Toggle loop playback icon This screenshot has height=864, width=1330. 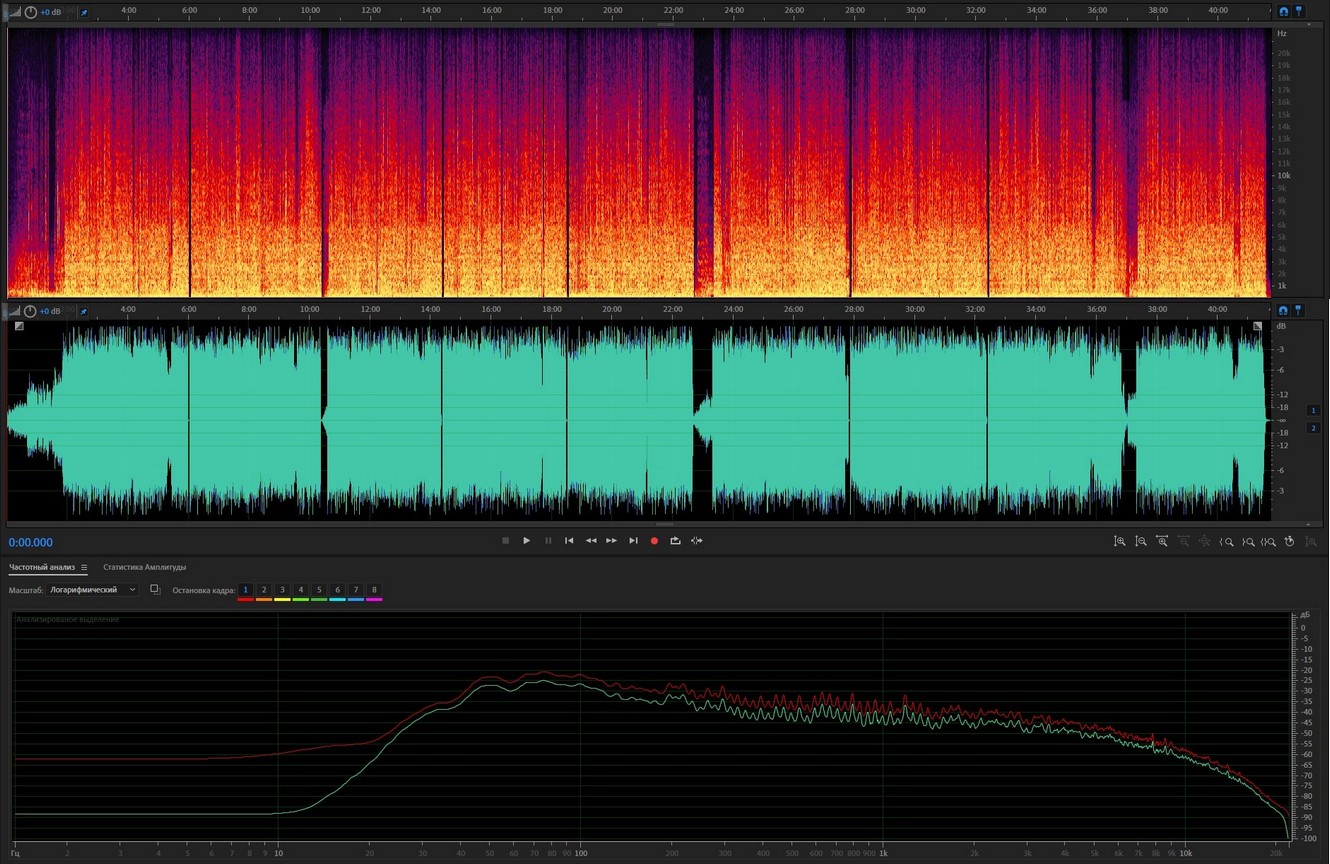tap(675, 541)
